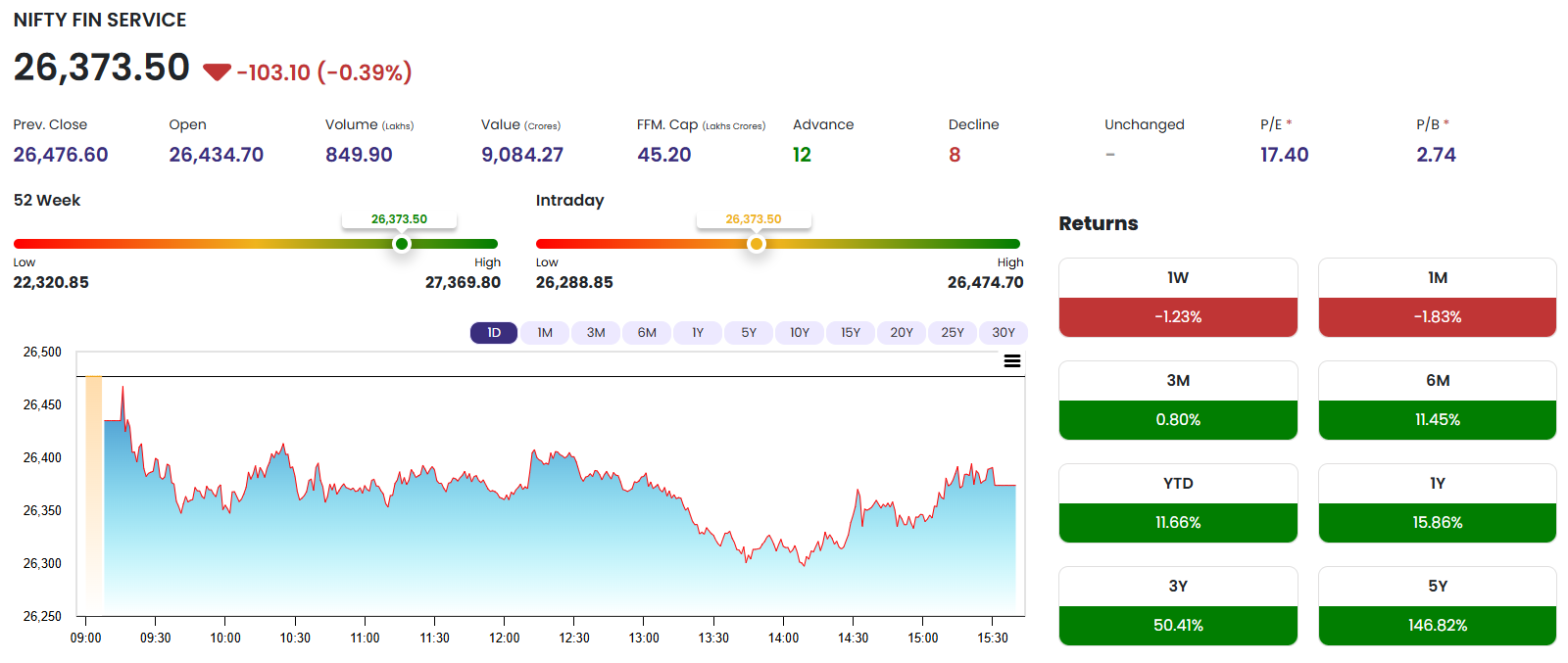Click the orange pre-open bar at 09:00

94,496
